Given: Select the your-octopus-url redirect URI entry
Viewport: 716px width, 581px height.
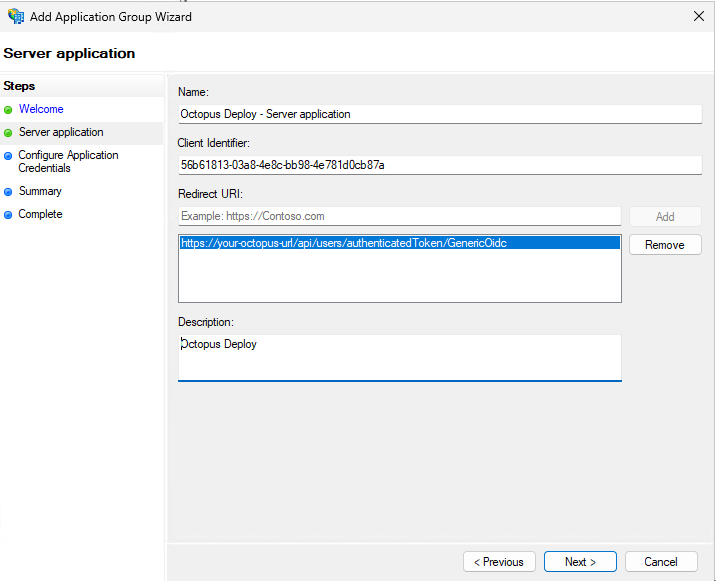Looking at the screenshot, I should coord(344,243).
